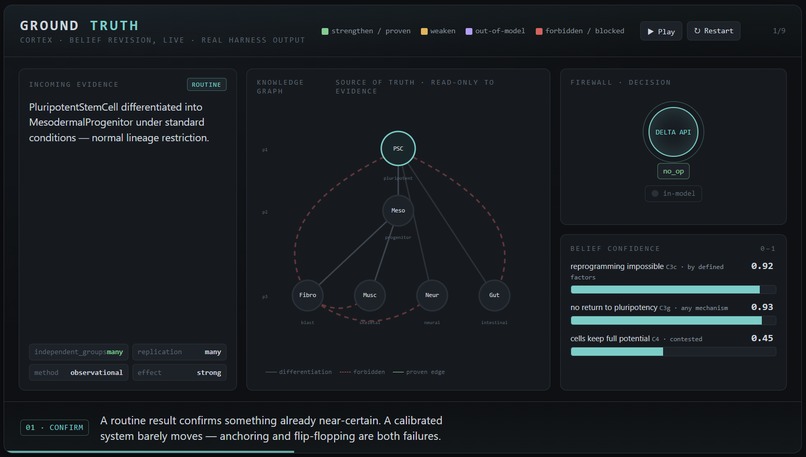The image size is (806, 457).
Task: Click the confidence value 0.93
Action: (762, 307)
